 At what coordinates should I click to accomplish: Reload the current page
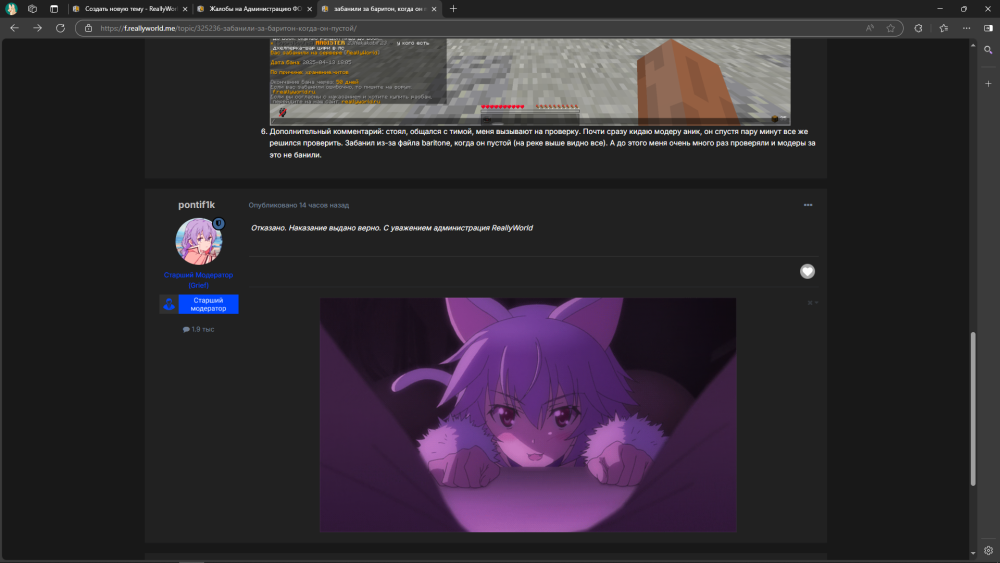[60, 28]
